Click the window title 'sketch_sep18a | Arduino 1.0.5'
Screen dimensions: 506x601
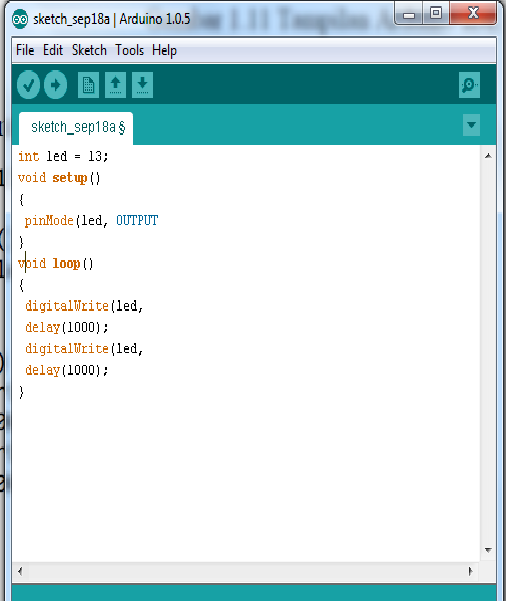coord(112,19)
